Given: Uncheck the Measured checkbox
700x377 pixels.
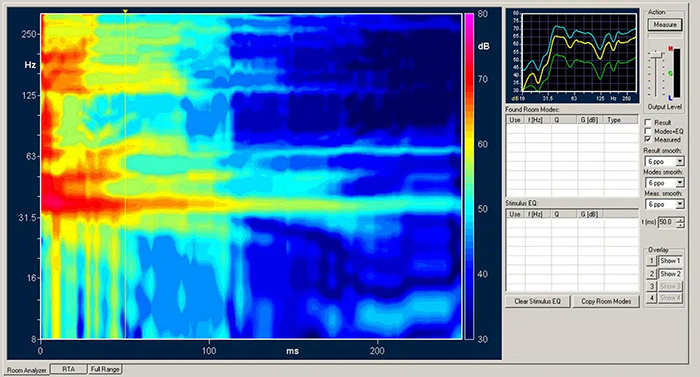Looking at the screenshot, I should click(x=648, y=140).
